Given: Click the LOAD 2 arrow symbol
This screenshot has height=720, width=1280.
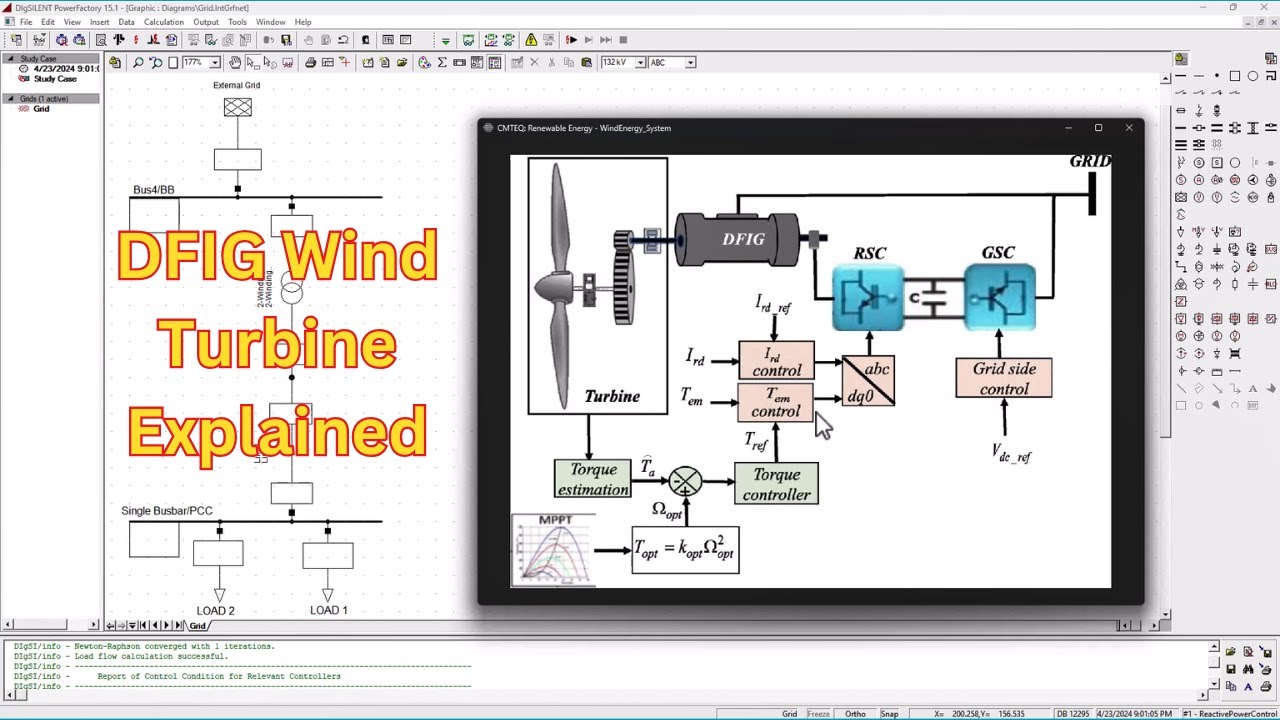Looking at the screenshot, I should coord(219,595).
